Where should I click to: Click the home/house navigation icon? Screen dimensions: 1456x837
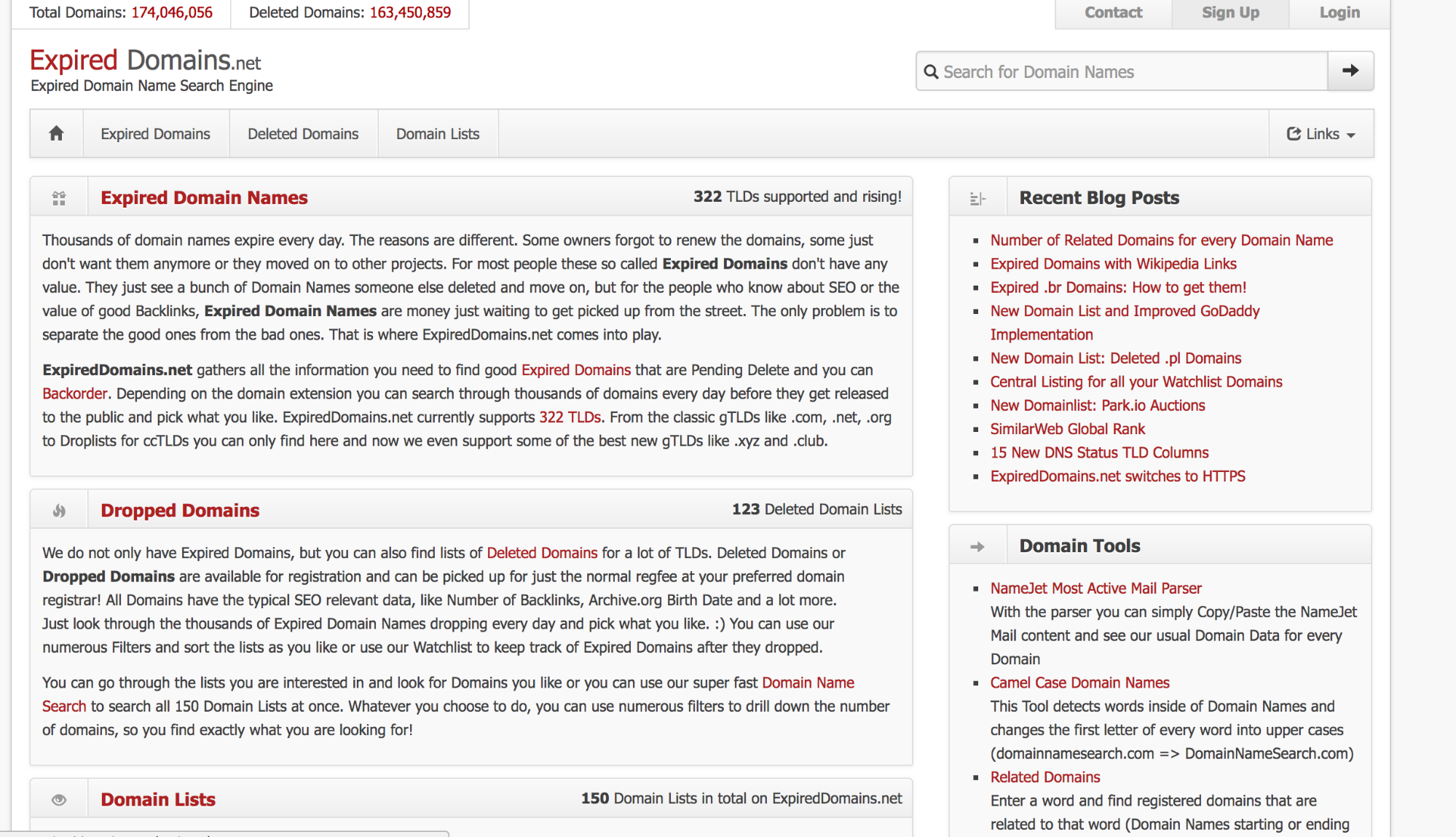(x=56, y=133)
